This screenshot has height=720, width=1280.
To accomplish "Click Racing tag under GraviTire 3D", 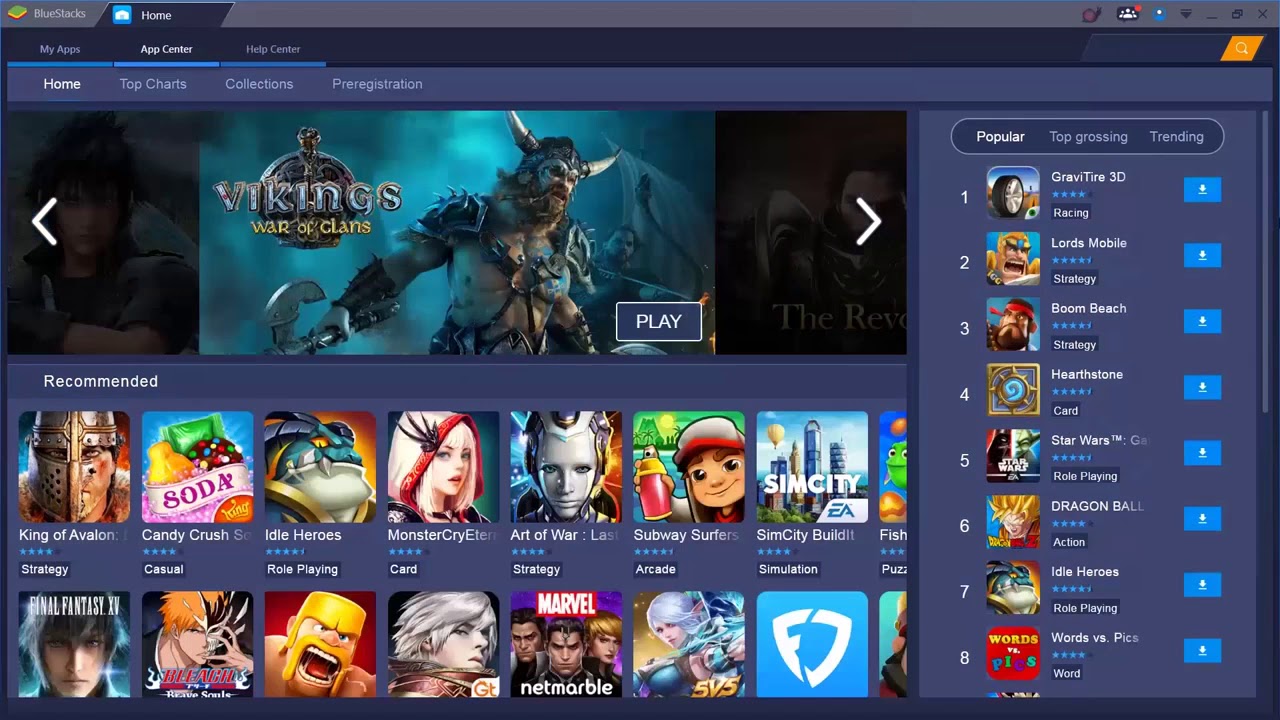I will (x=1071, y=213).
